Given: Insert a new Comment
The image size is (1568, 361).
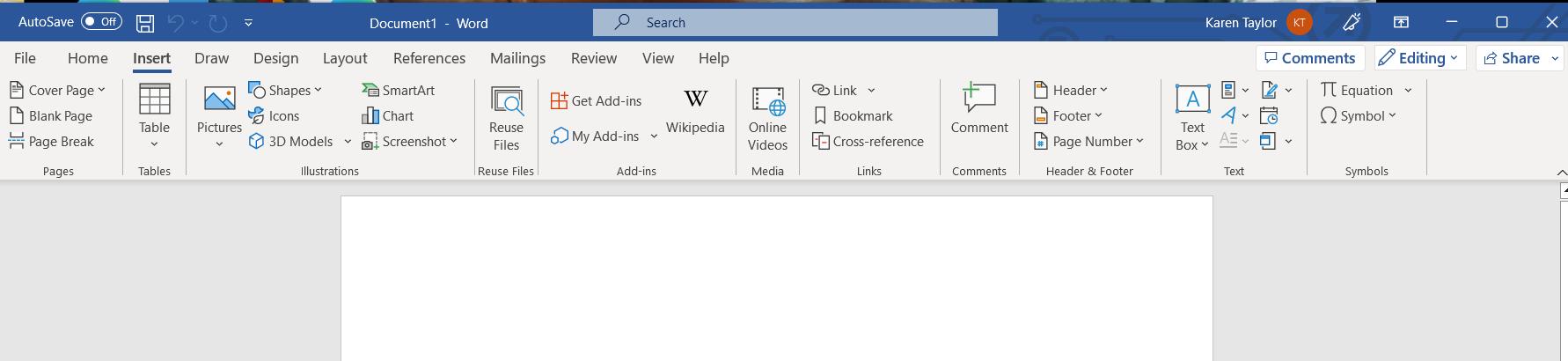Looking at the screenshot, I should coord(979,109).
